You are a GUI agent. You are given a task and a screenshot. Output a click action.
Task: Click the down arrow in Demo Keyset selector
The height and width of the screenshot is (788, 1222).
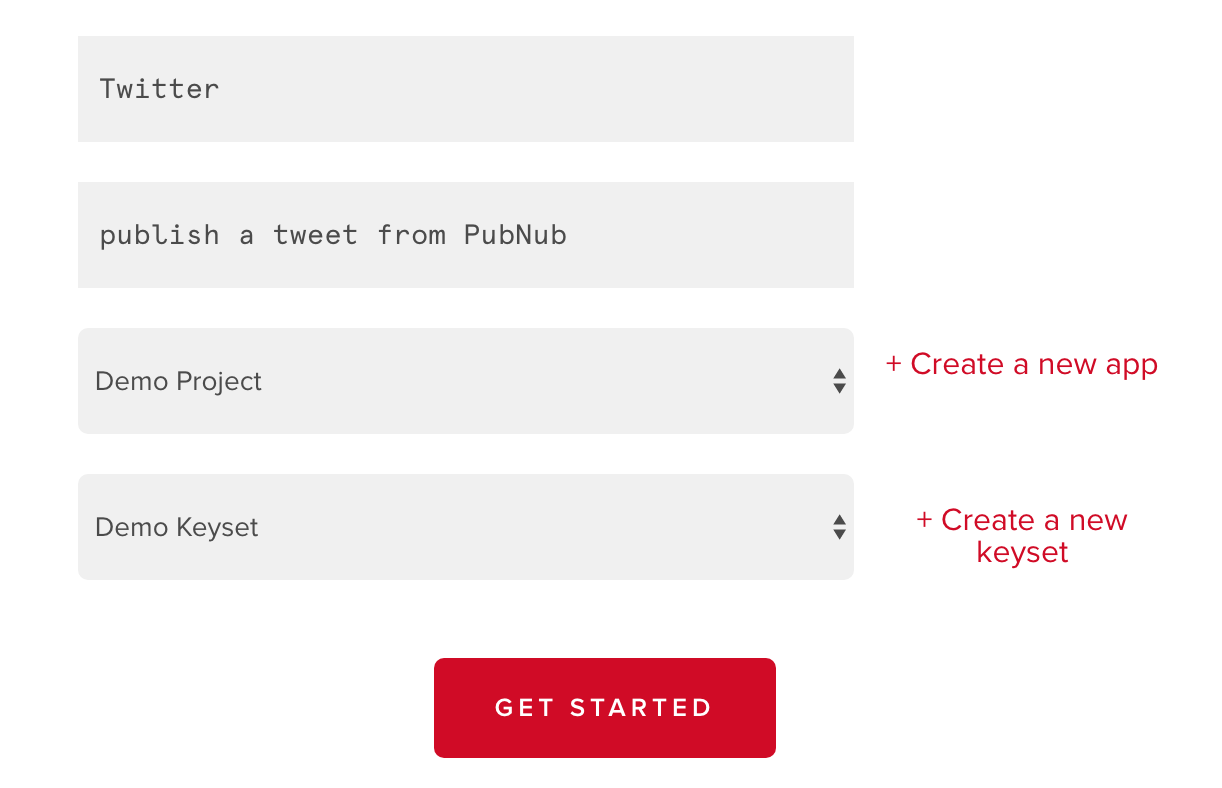pyautogui.click(x=839, y=535)
